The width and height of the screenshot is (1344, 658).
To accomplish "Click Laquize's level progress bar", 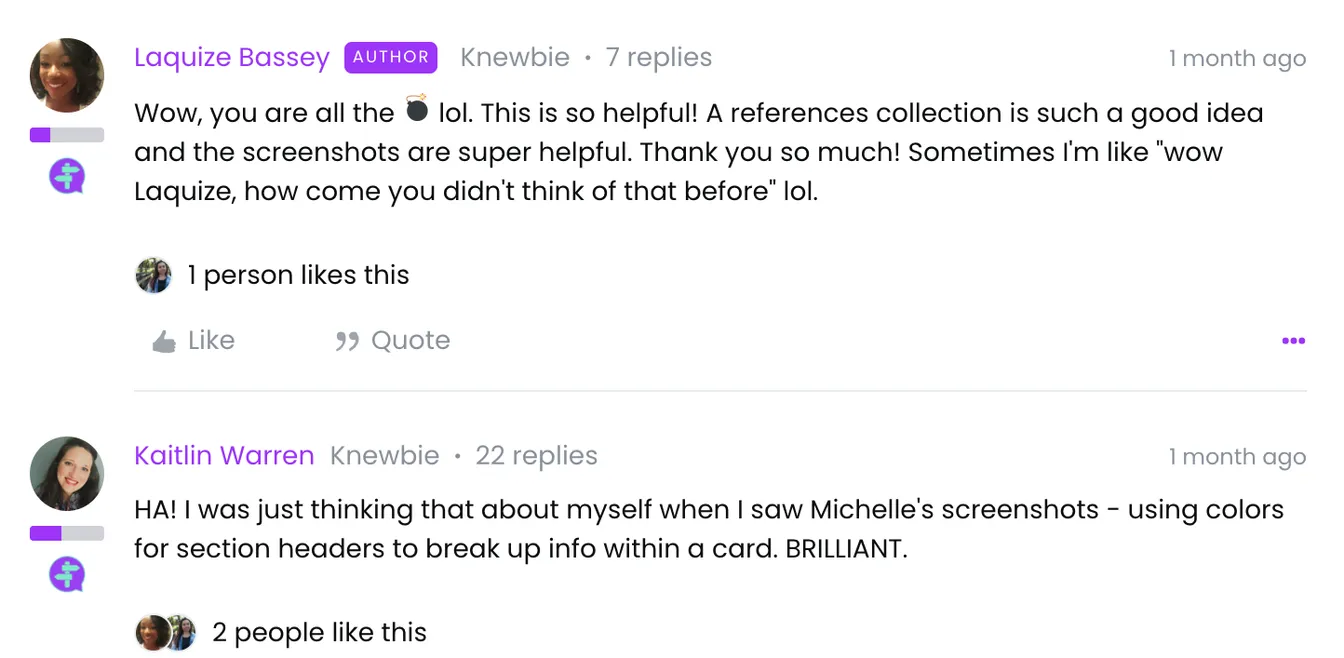I will click(67, 135).
